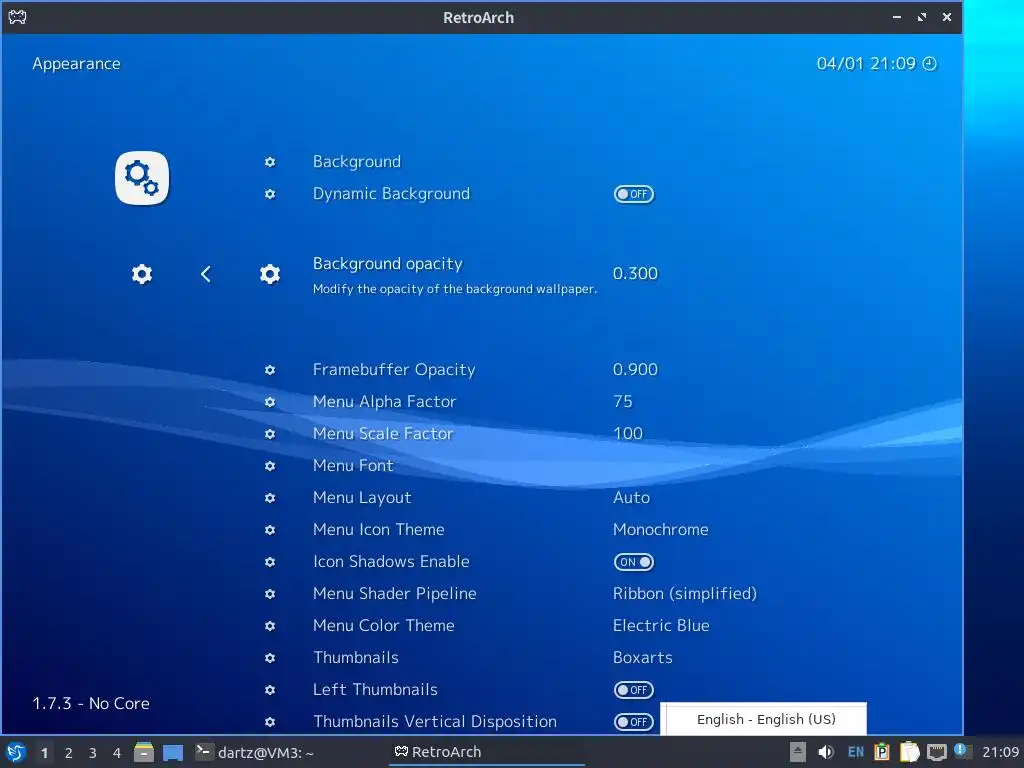Viewport: 1024px width, 768px height.
Task: Click the clock icon next to date
Action: point(929,63)
